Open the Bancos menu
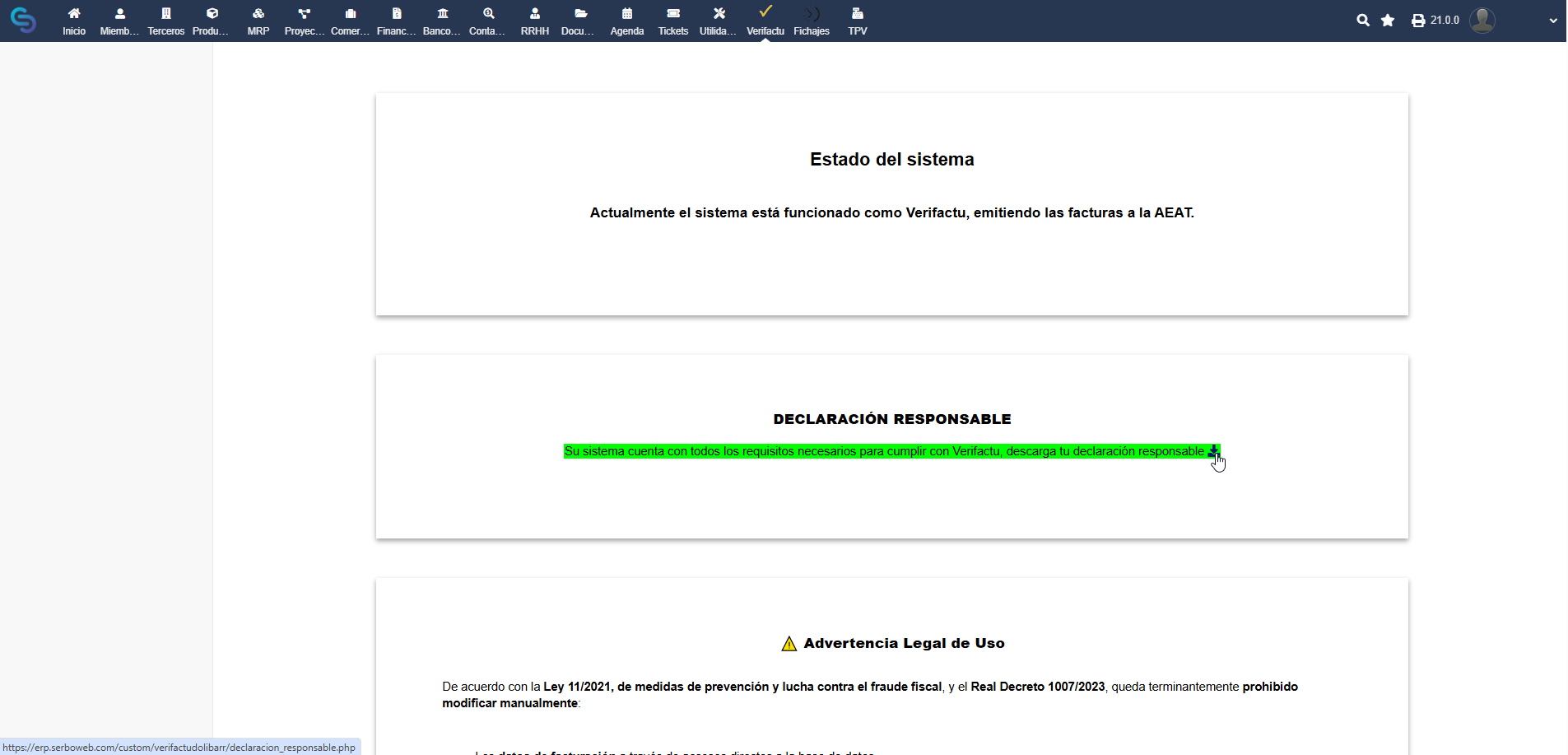1568x755 pixels. (443, 21)
